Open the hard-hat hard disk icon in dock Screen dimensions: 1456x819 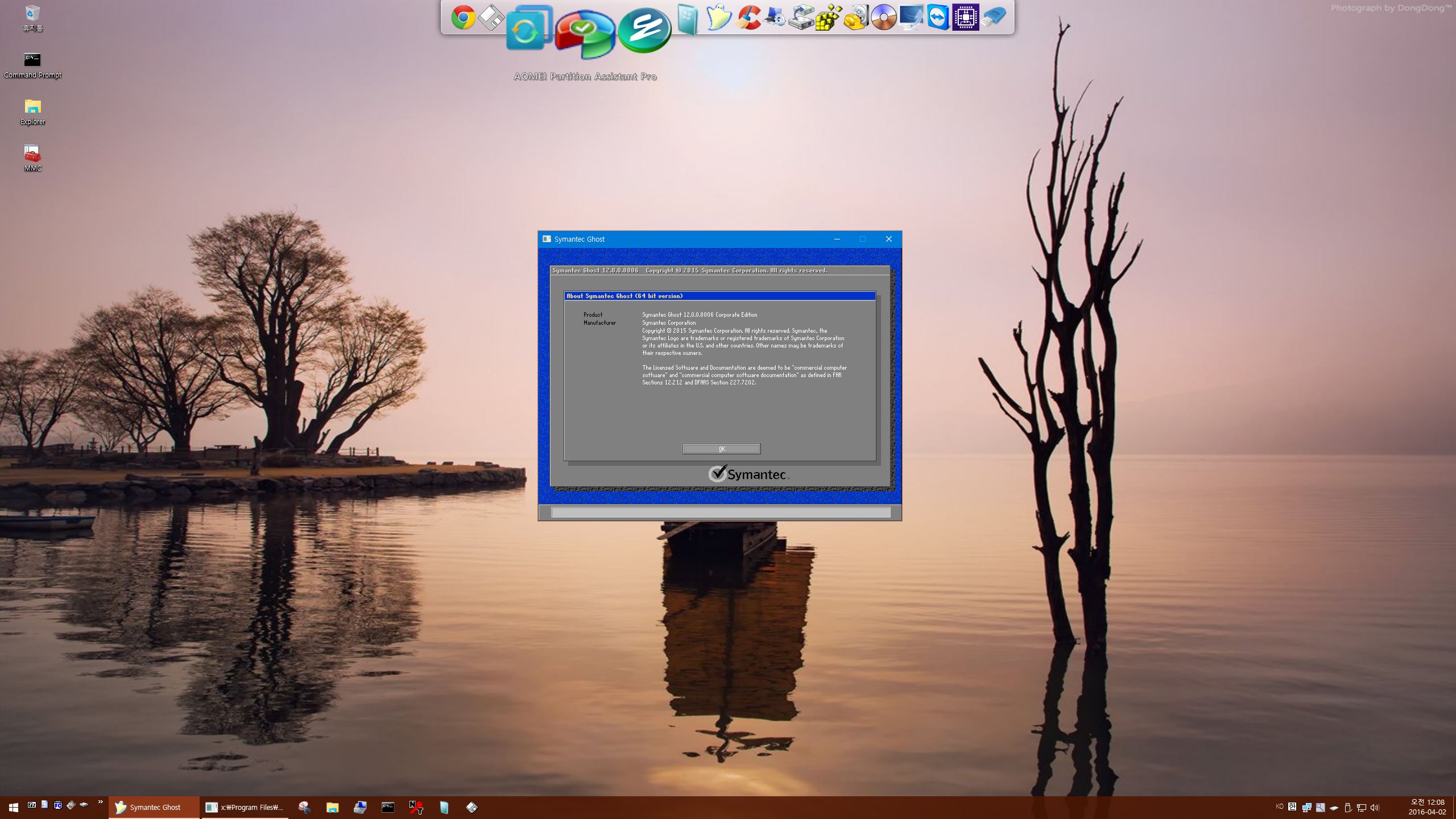click(856, 17)
